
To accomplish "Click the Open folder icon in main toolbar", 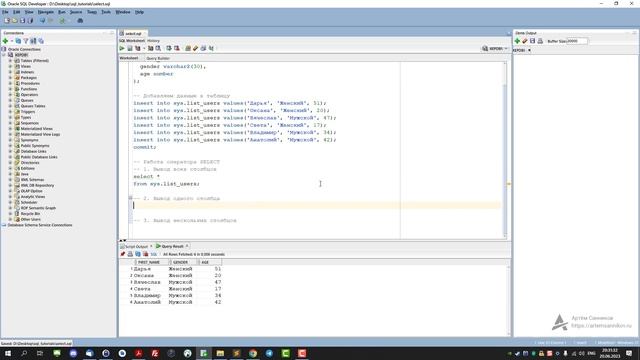I will 15,20.
